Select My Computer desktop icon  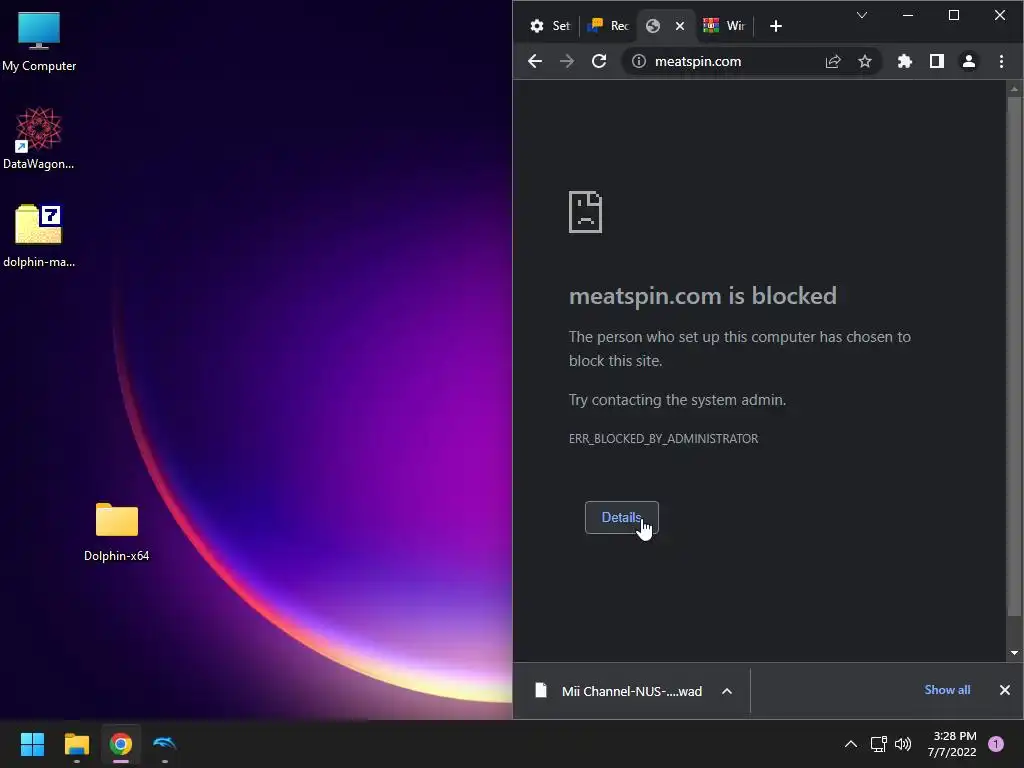39,42
